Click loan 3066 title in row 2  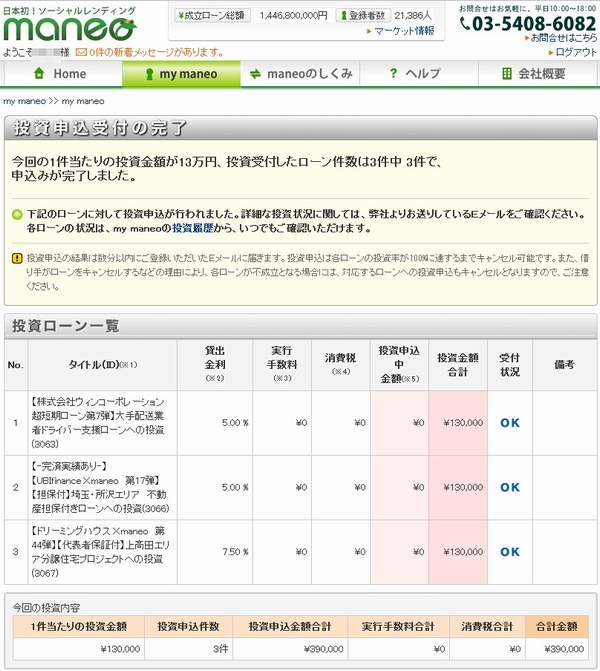pos(100,487)
